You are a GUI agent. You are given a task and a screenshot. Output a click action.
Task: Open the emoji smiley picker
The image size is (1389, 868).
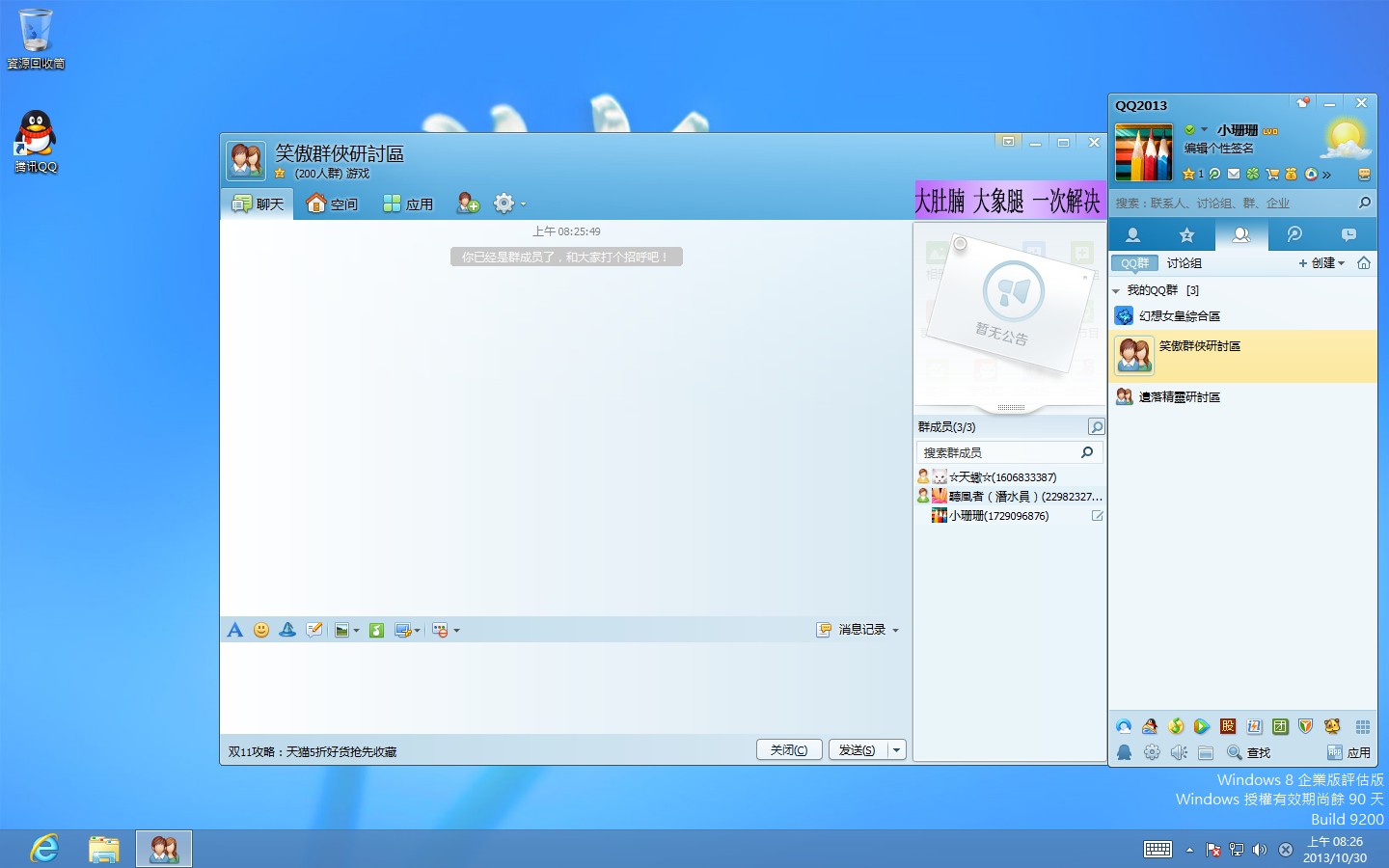[x=261, y=630]
